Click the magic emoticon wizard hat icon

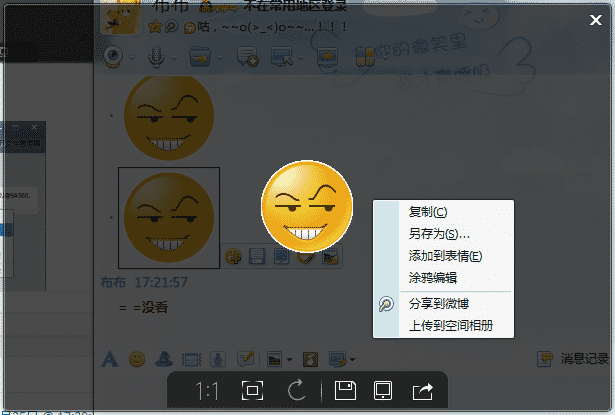pos(164,359)
